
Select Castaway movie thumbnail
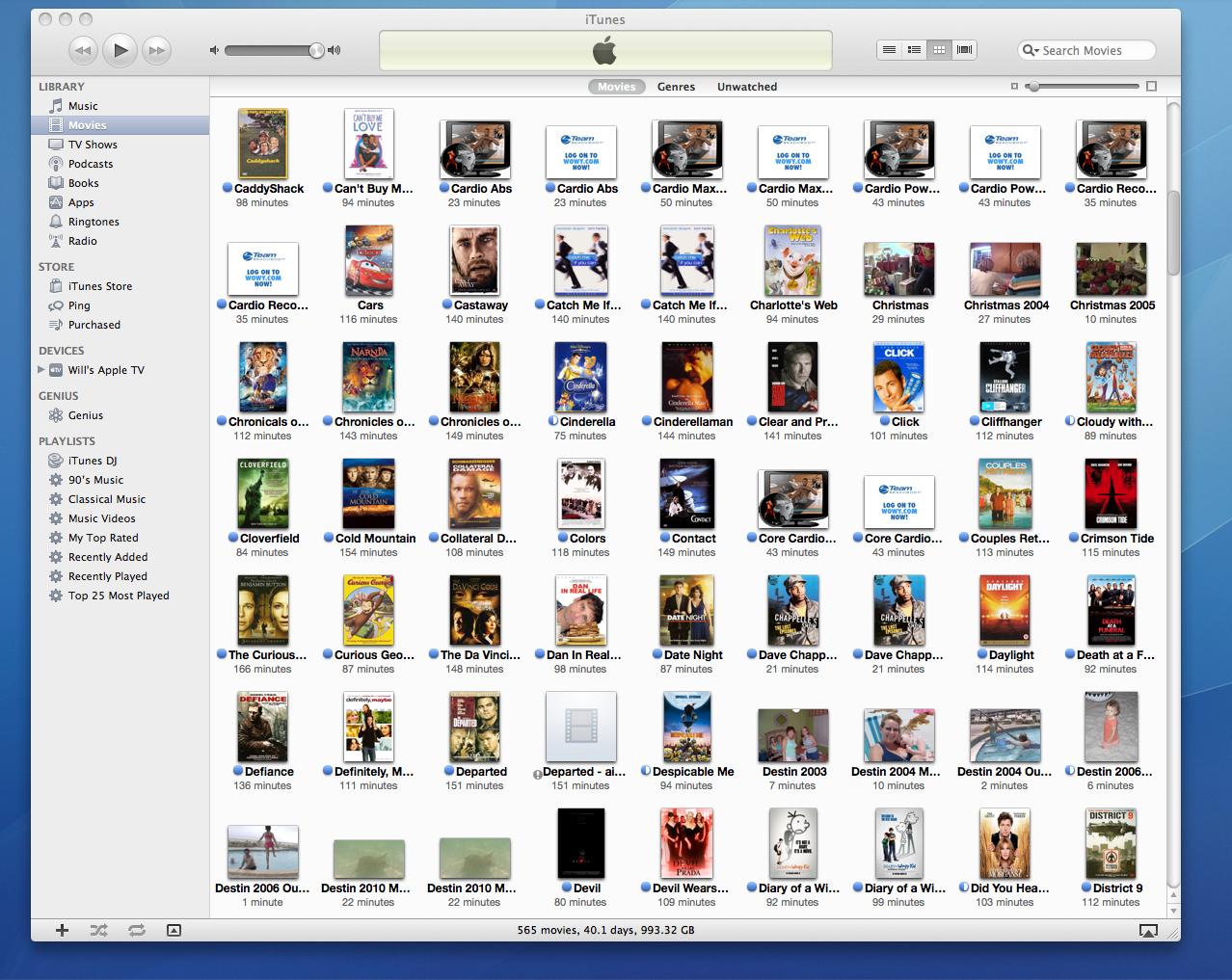click(x=475, y=260)
